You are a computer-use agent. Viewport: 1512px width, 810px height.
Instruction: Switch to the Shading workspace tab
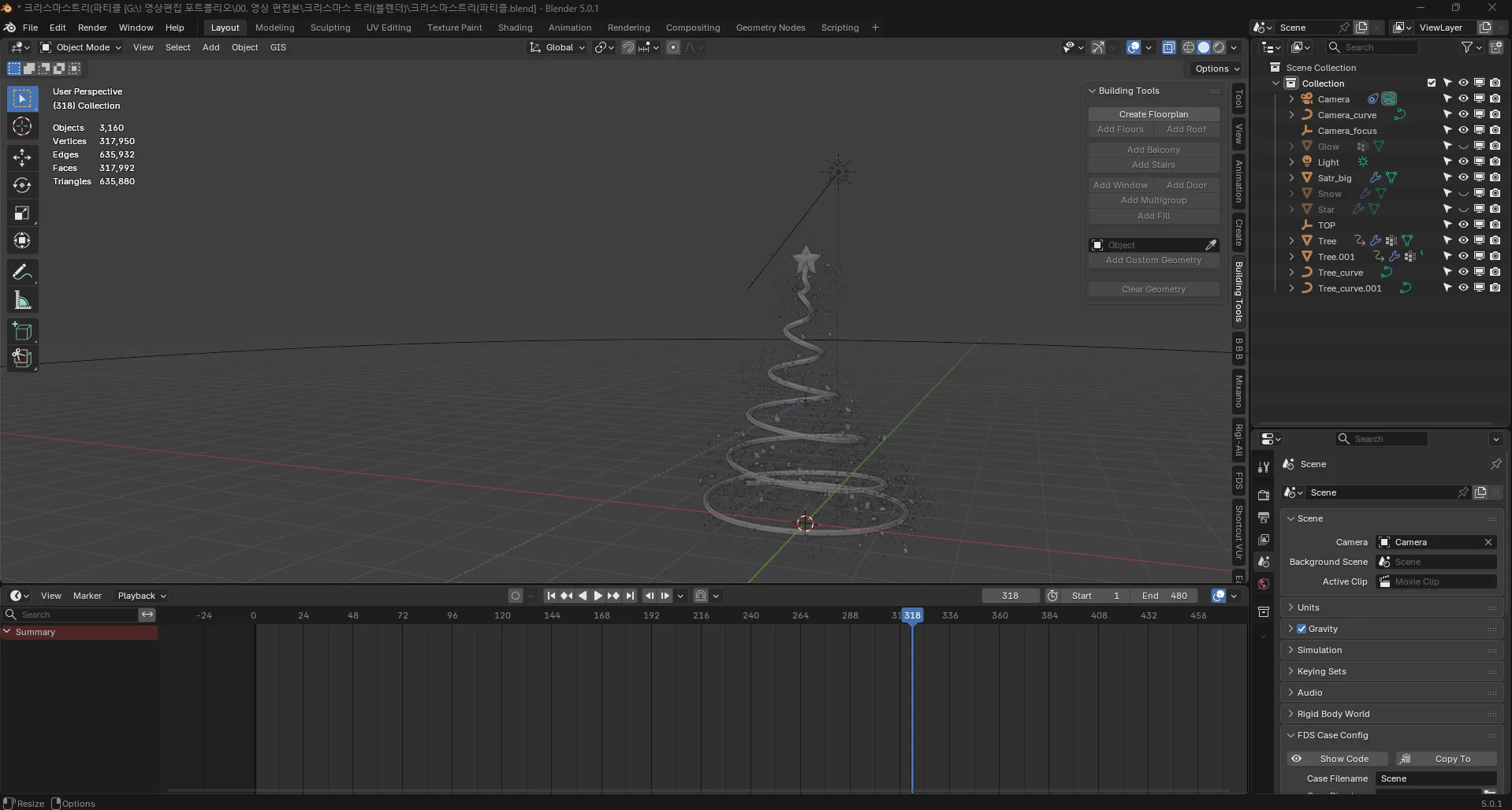515,28
